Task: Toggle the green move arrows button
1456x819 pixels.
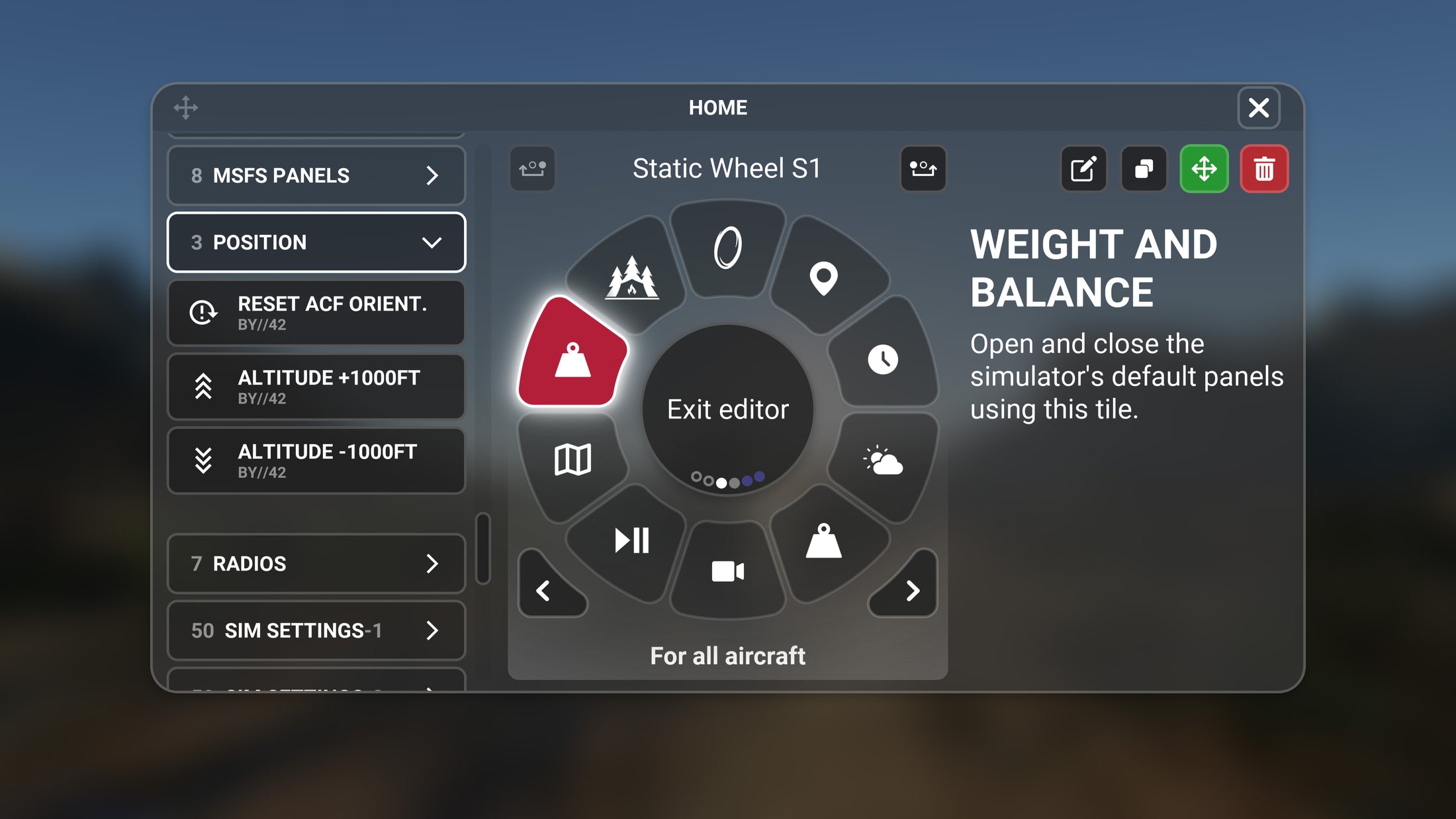Action: (x=1204, y=169)
